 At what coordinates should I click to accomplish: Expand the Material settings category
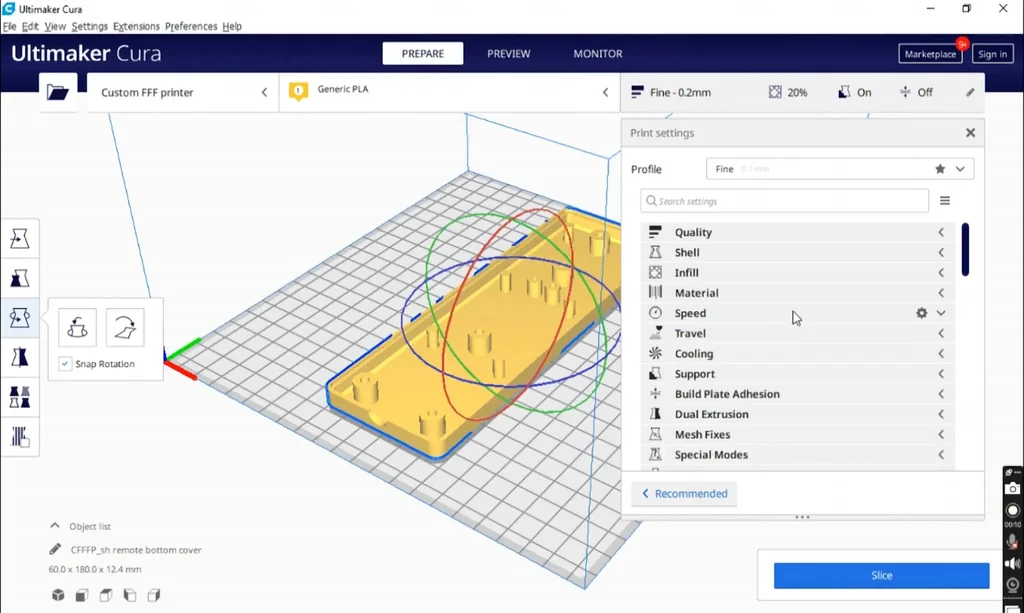click(797, 292)
